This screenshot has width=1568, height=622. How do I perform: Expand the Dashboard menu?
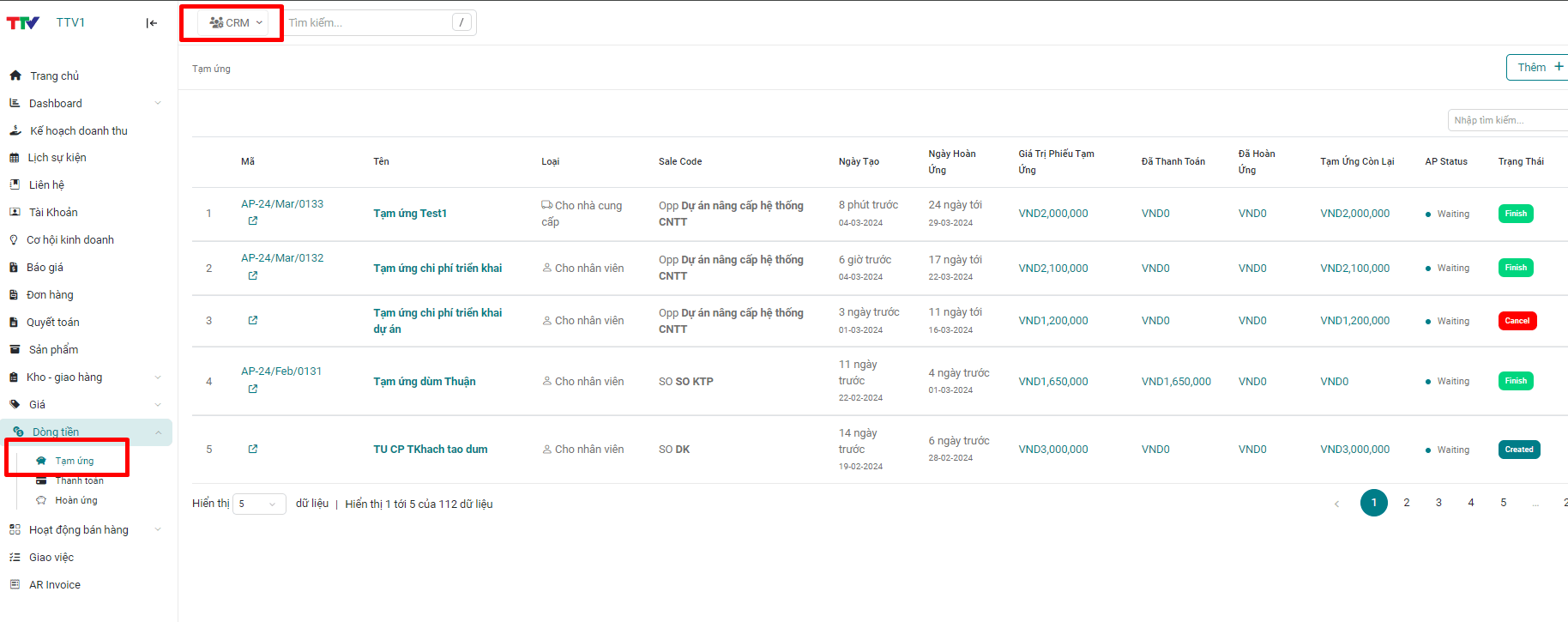coord(158,103)
